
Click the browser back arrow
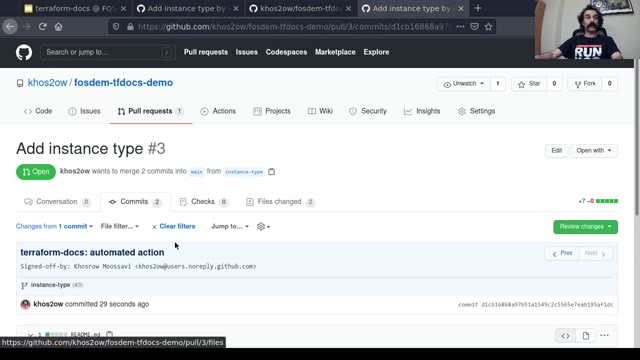[x=10, y=27]
